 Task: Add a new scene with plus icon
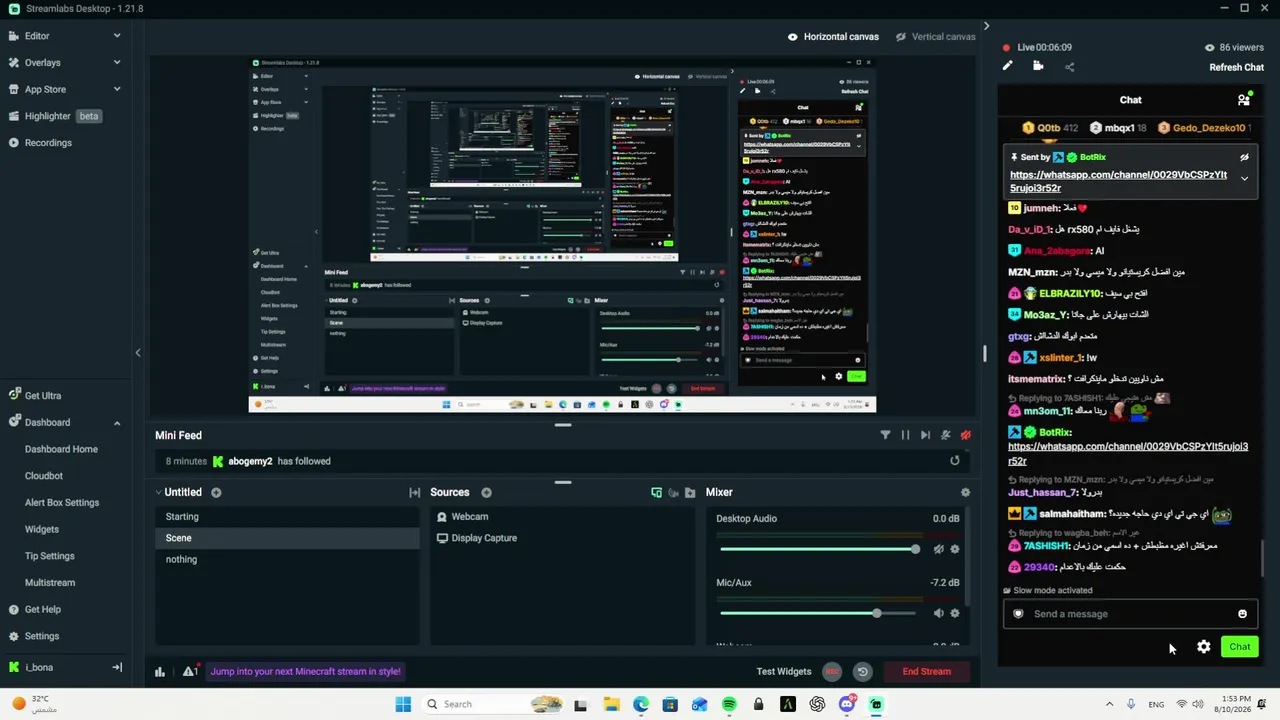tap(216, 492)
